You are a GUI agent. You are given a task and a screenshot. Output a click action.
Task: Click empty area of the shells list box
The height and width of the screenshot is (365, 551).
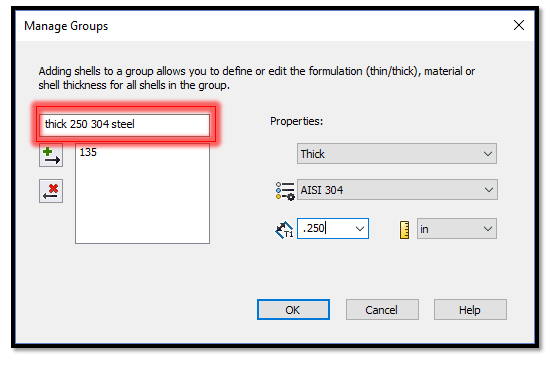(x=142, y=204)
